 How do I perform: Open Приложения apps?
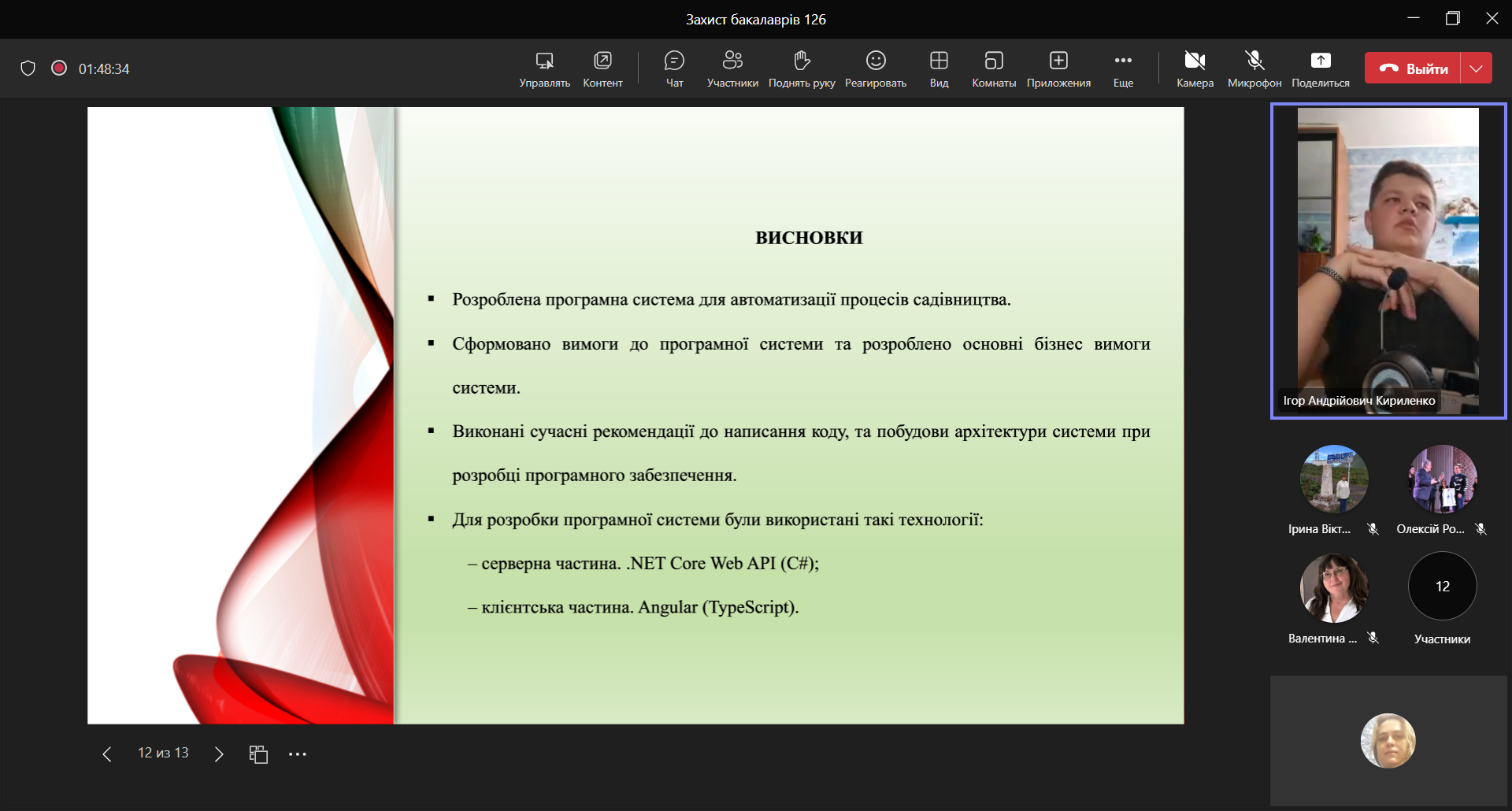pos(1058,69)
